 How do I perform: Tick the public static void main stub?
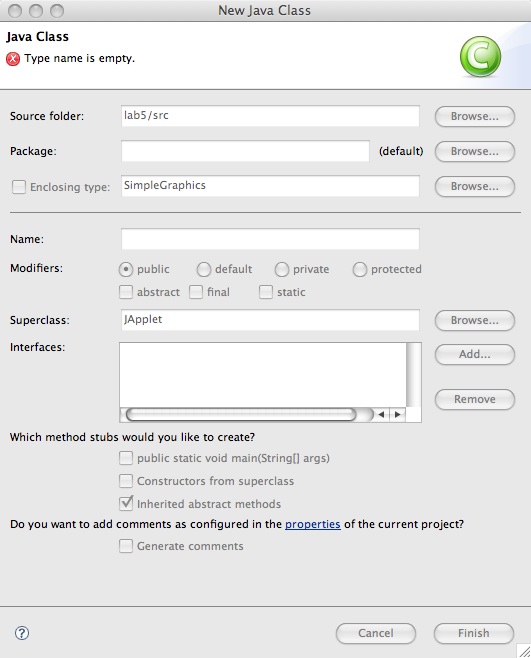point(126,458)
